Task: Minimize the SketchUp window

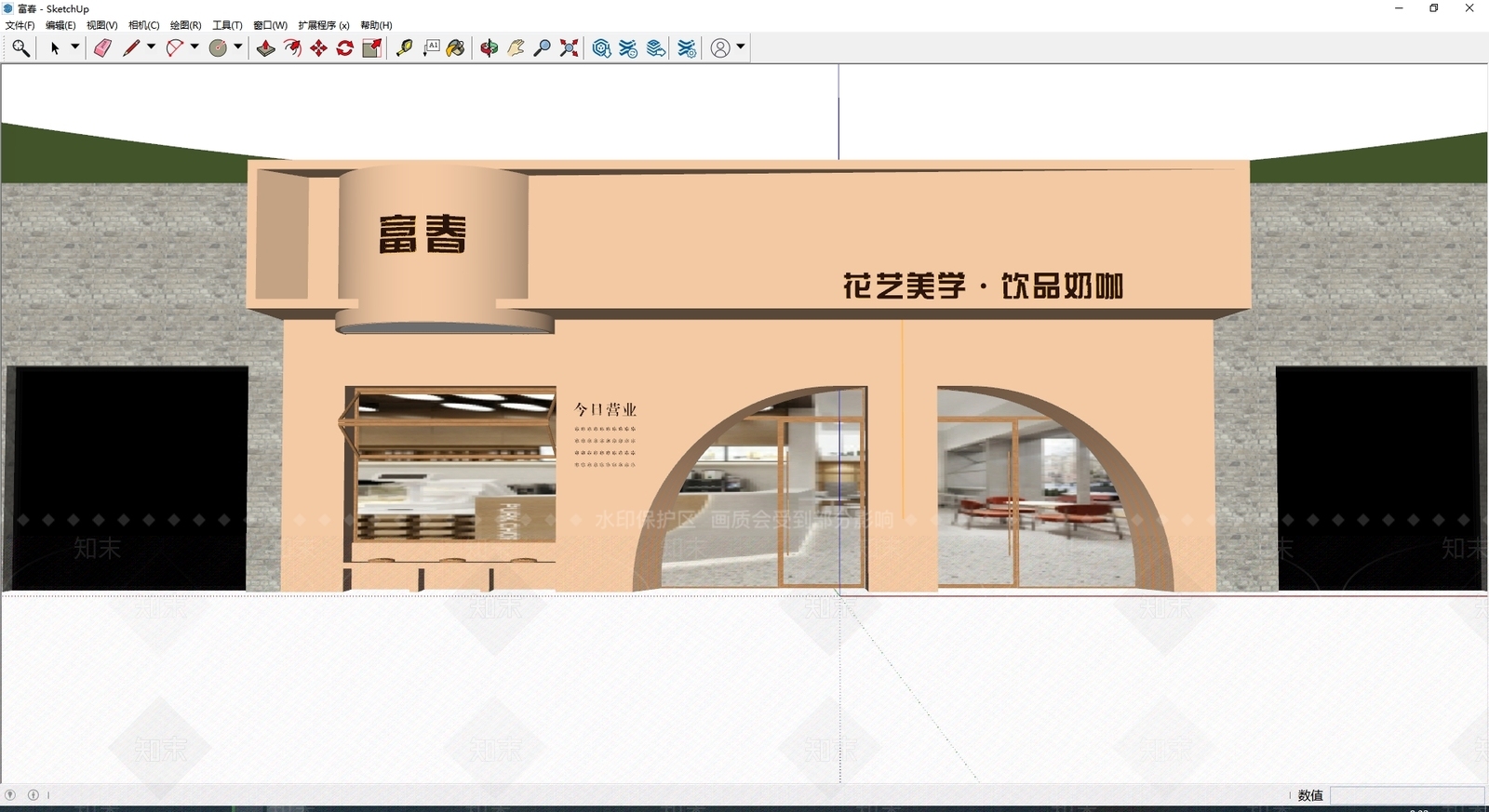Action: point(1399,8)
